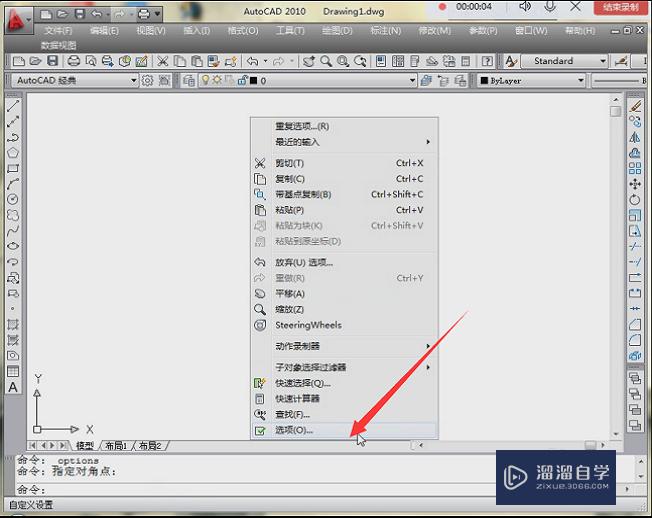The image size is (652, 518).
Task: Choose 快速计算器 in context menu
Action: (x=345, y=399)
